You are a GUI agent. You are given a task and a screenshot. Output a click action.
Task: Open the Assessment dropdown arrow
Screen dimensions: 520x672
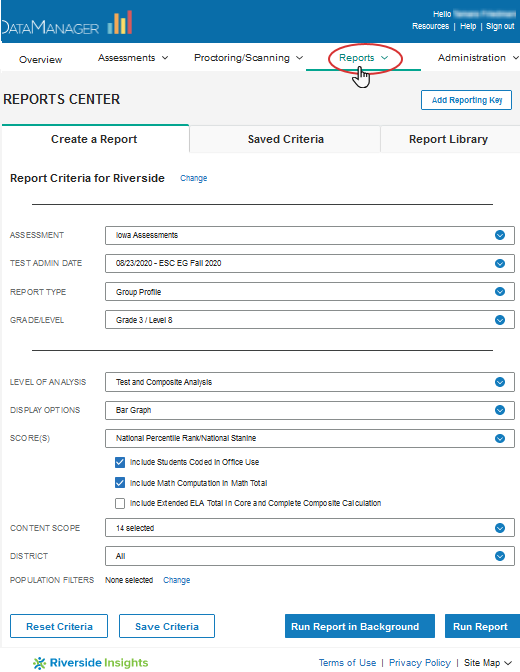coord(500,235)
